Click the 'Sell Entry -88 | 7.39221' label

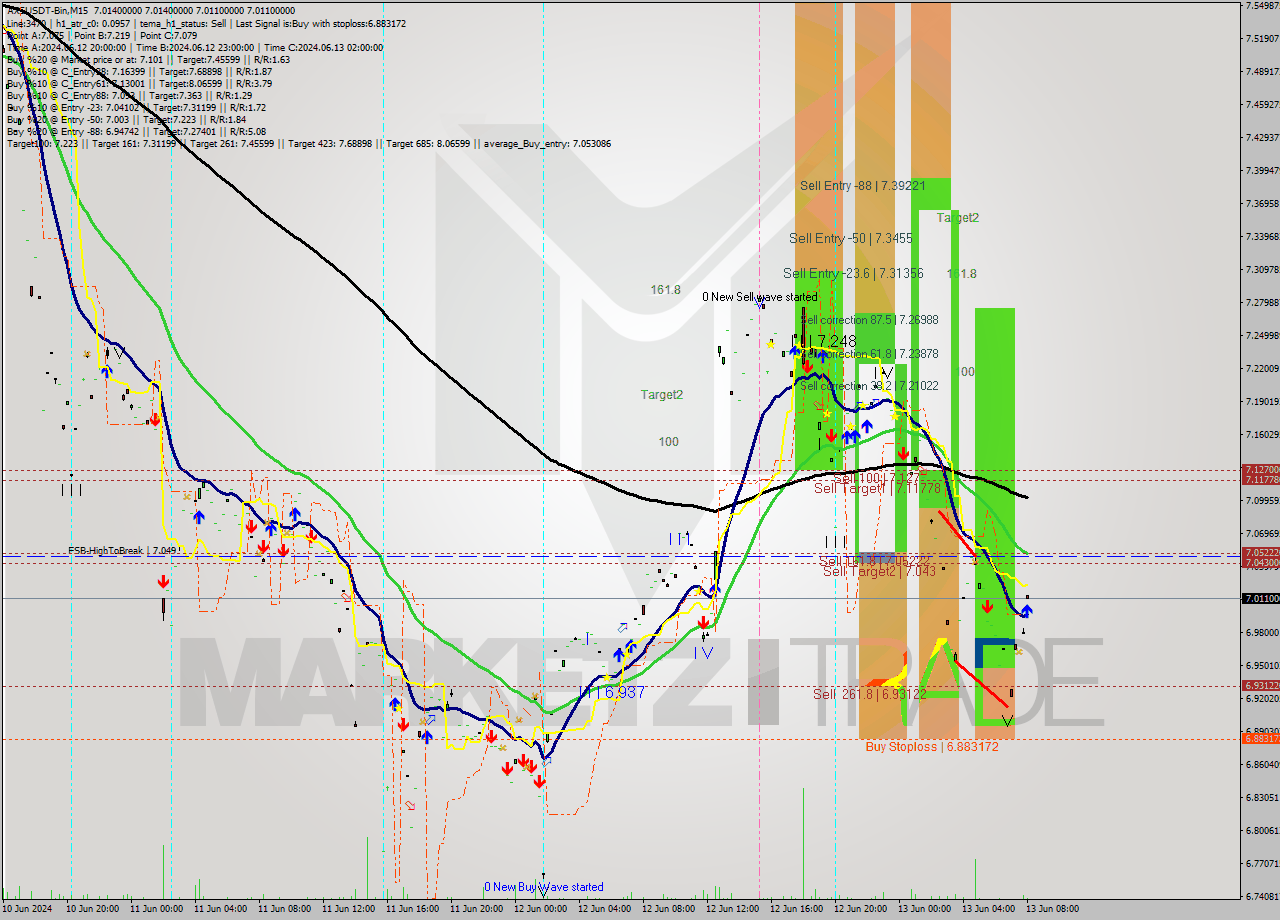coord(862,186)
